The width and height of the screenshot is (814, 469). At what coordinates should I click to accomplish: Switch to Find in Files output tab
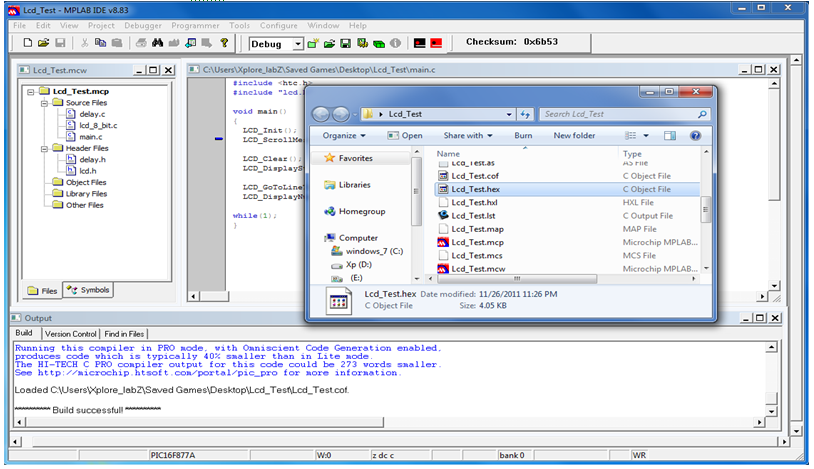124,334
